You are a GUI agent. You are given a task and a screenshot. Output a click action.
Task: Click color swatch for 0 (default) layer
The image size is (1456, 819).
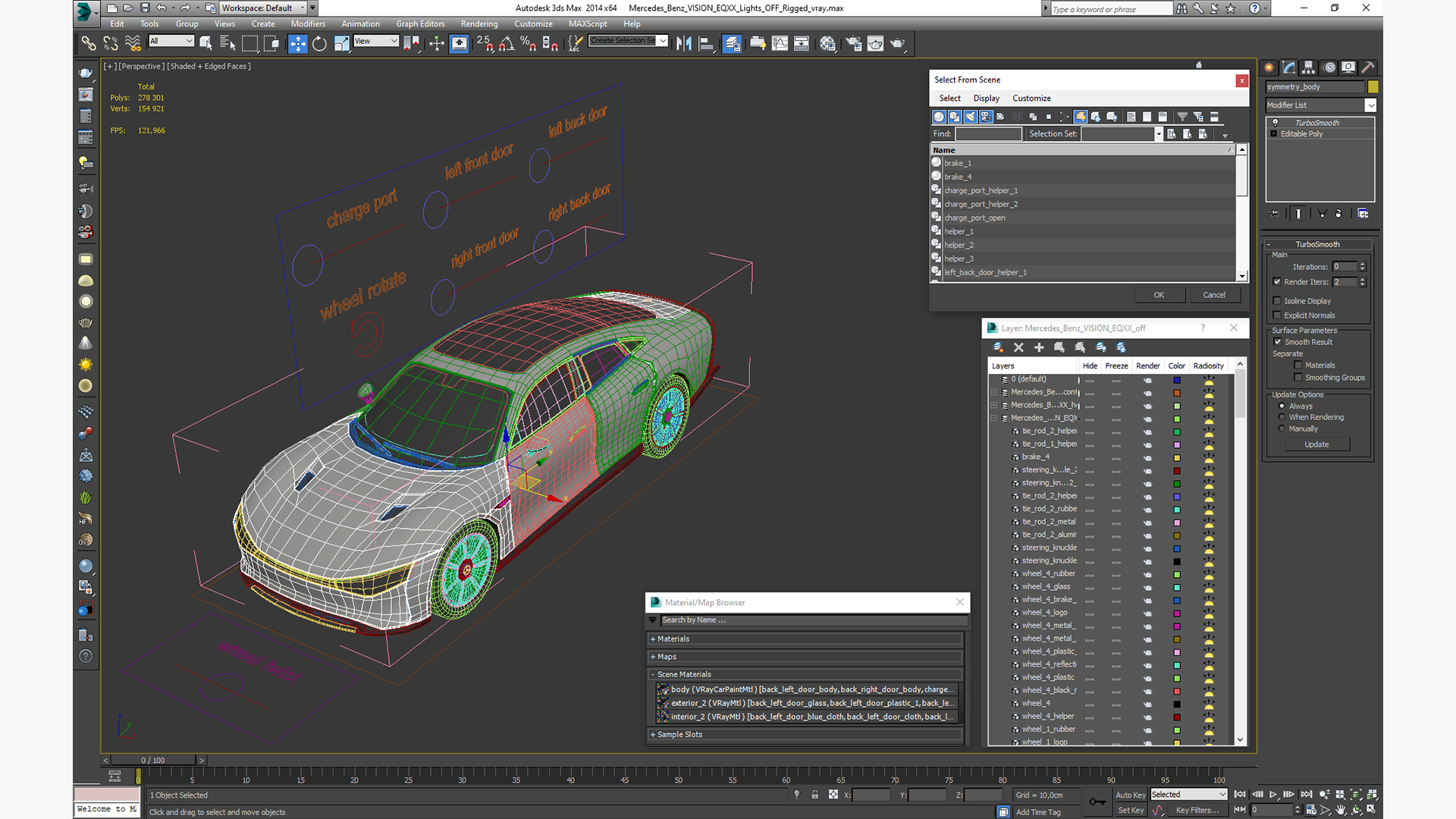[1177, 380]
